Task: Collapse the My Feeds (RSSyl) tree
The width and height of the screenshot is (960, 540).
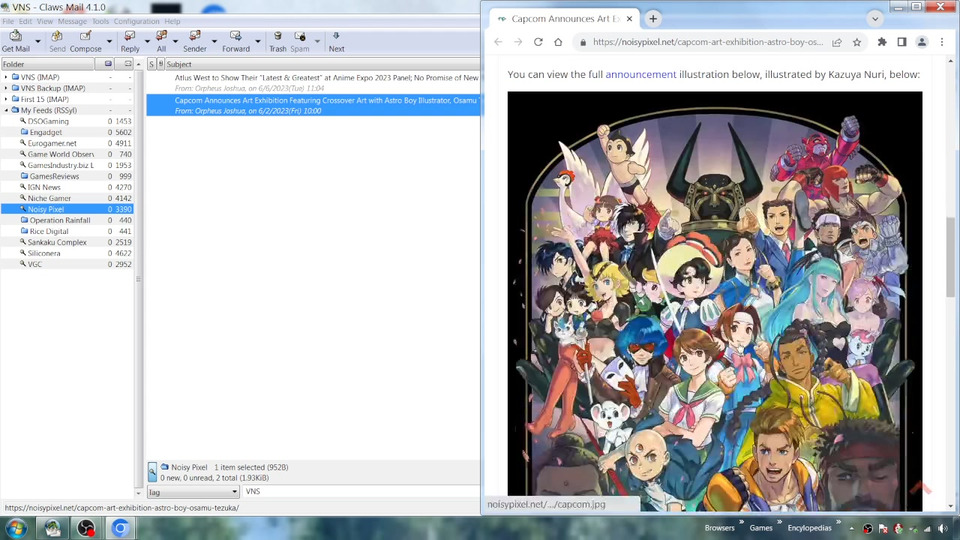Action: [6, 110]
